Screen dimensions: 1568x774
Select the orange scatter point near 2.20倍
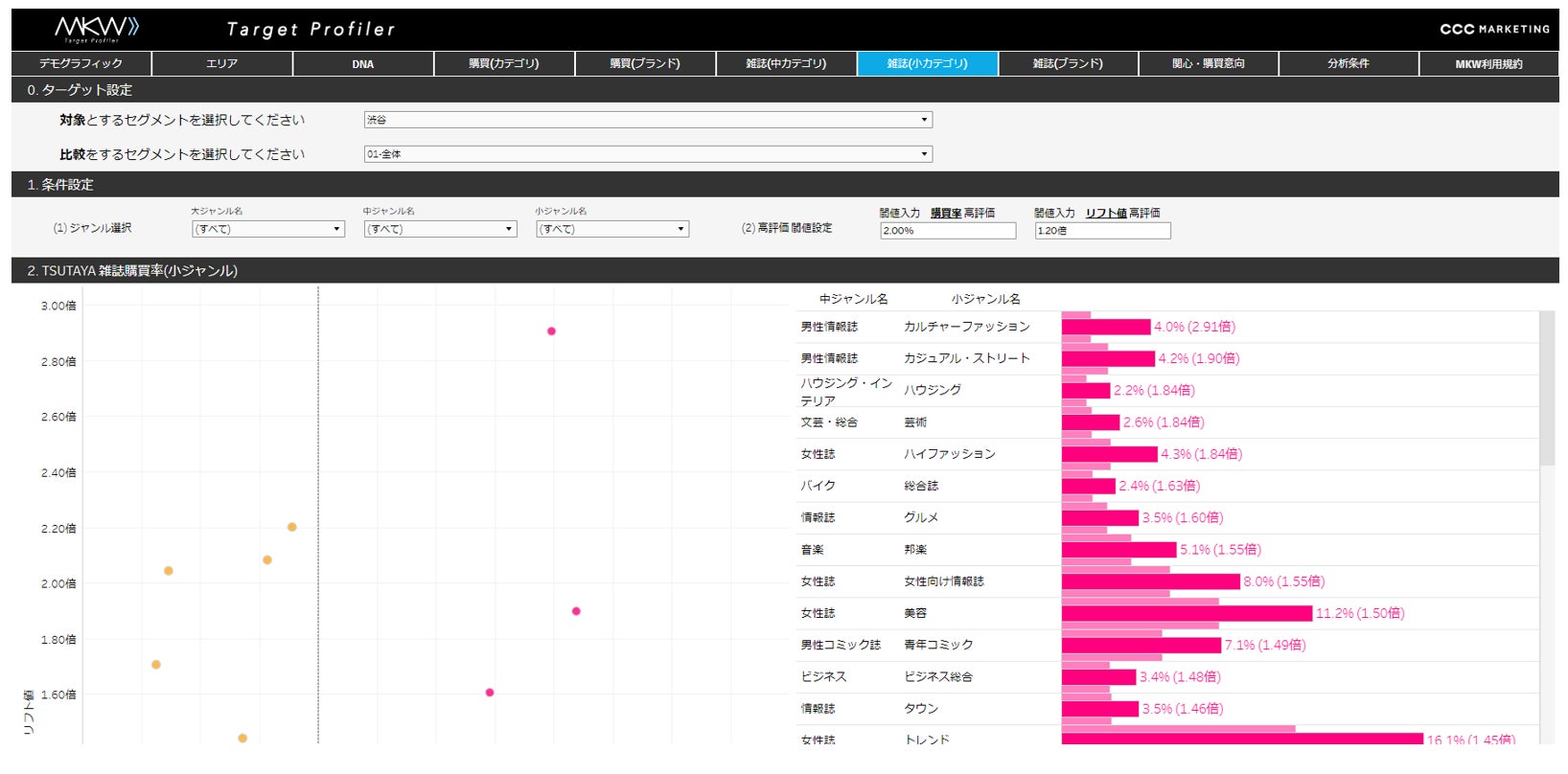tap(292, 527)
